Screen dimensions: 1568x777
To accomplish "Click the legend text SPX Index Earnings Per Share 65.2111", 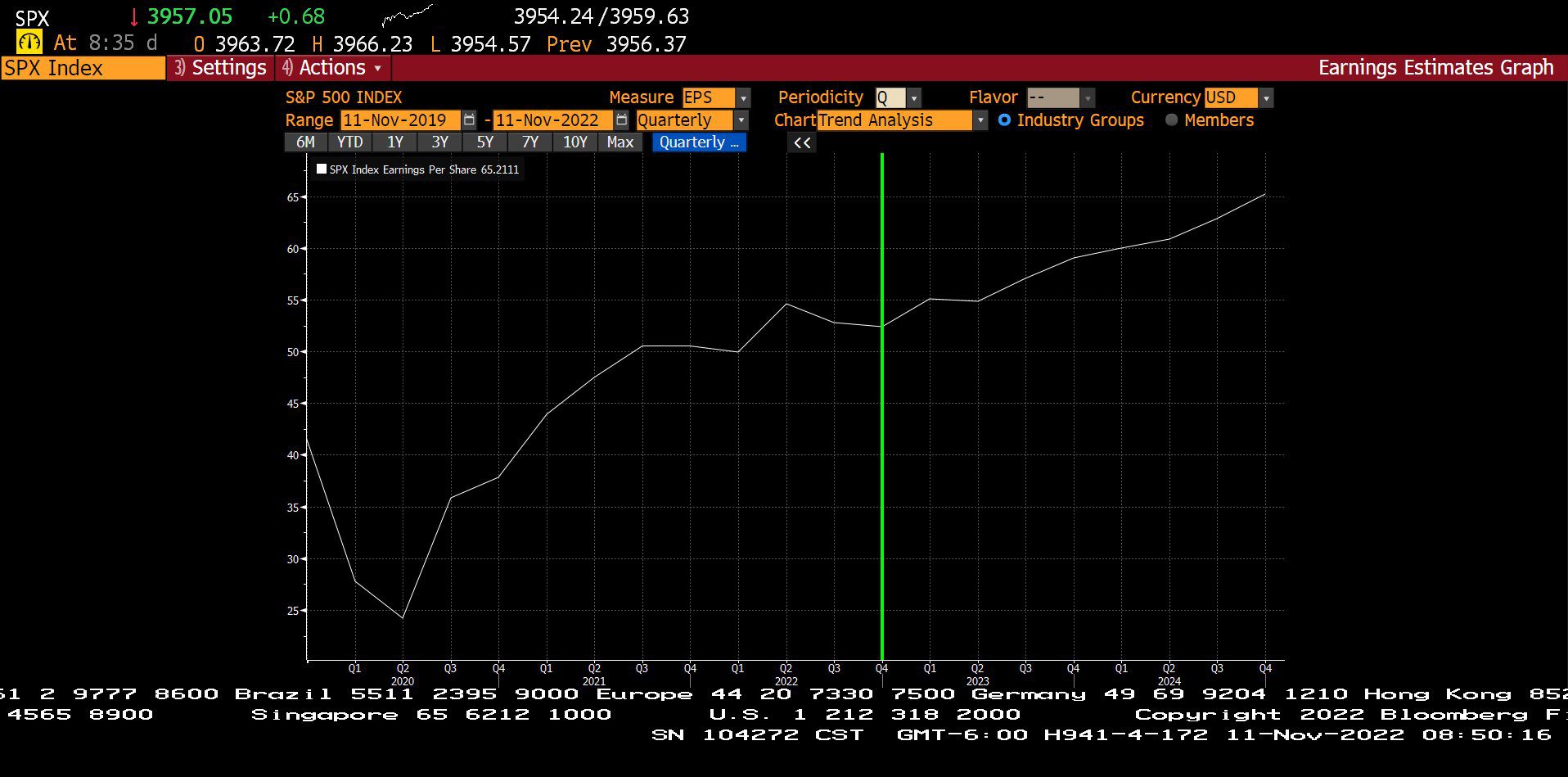I will click(424, 169).
